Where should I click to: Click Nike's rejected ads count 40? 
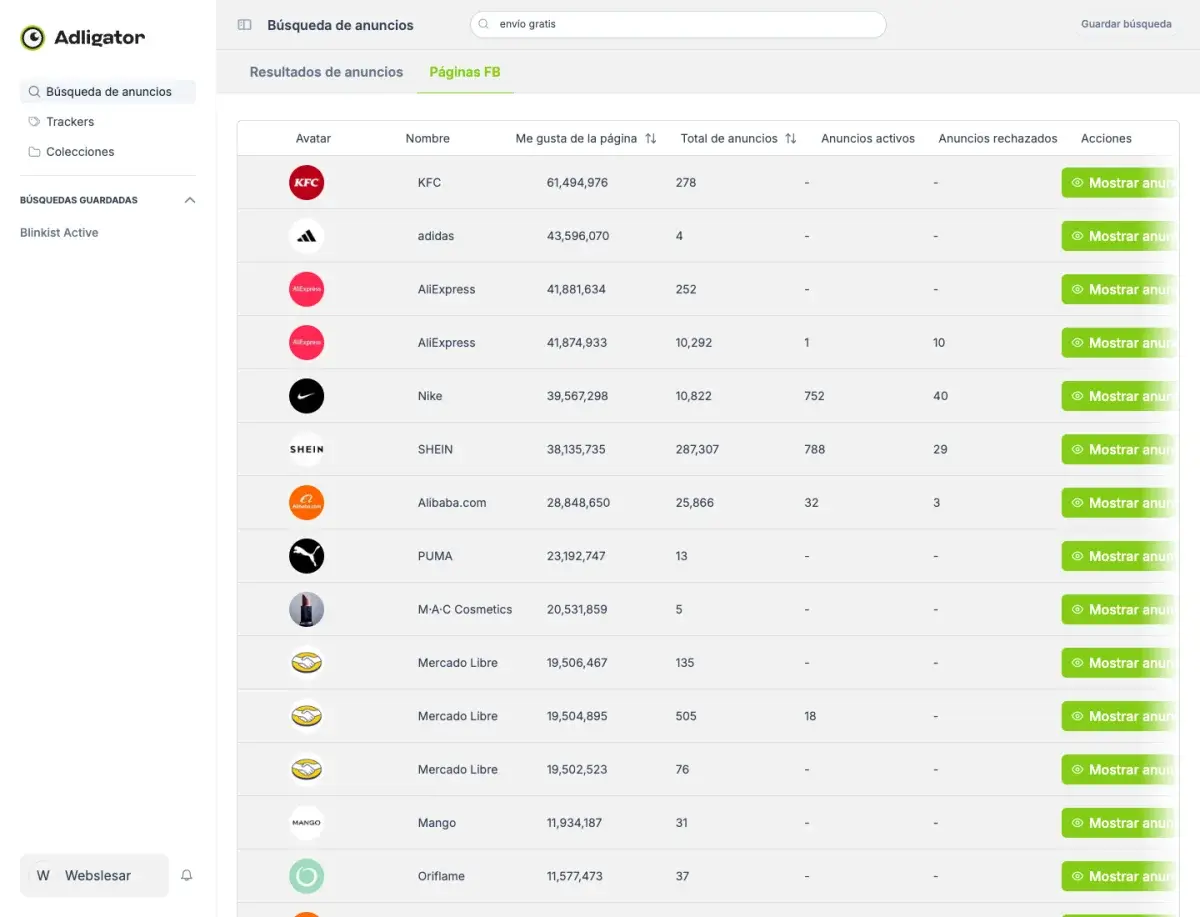pos(940,396)
